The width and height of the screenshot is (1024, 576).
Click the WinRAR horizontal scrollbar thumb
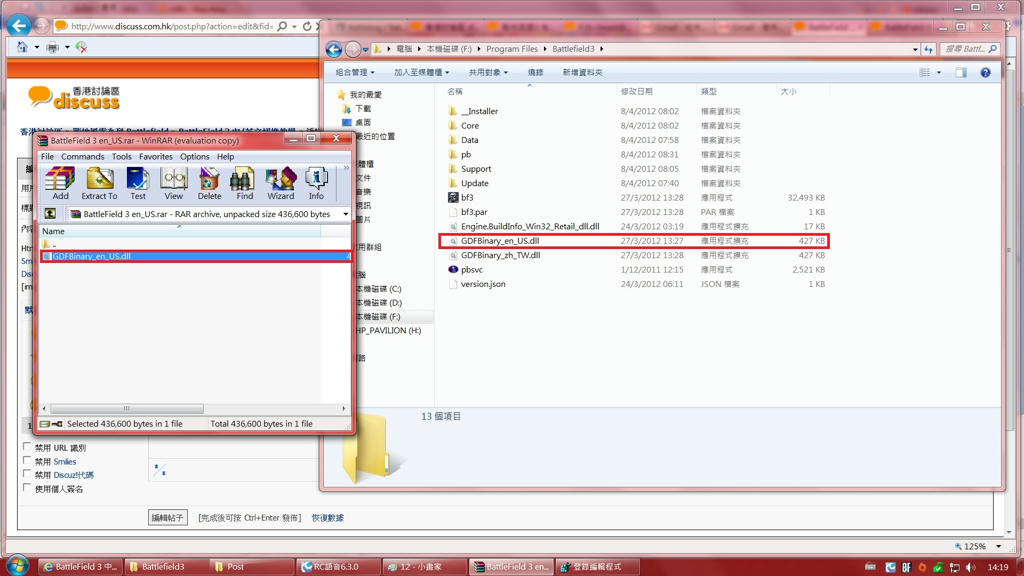click(127, 409)
